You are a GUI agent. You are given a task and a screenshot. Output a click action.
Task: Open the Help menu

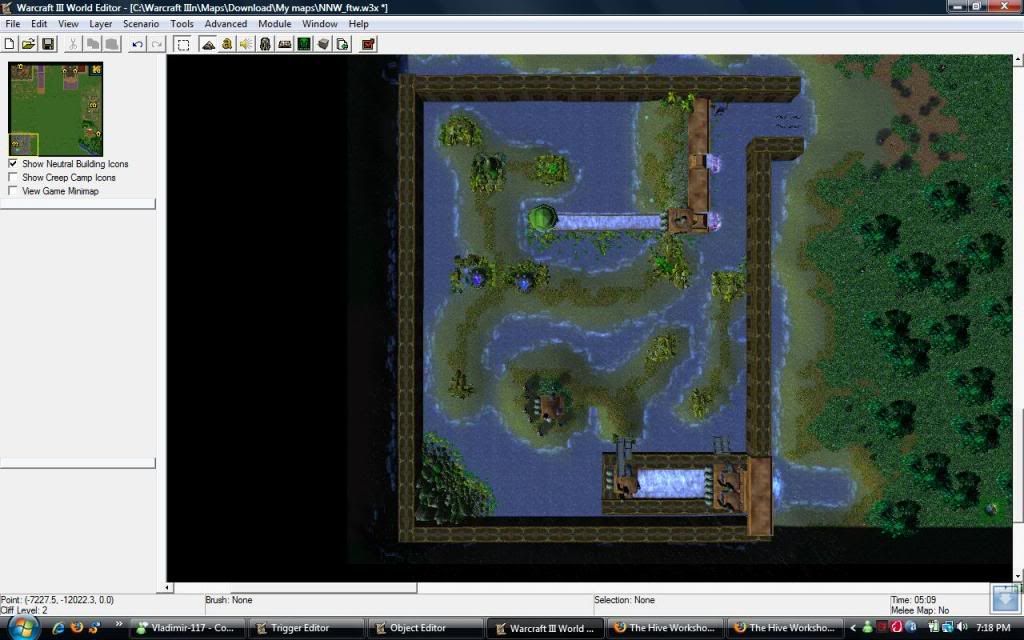click(359, 24)
